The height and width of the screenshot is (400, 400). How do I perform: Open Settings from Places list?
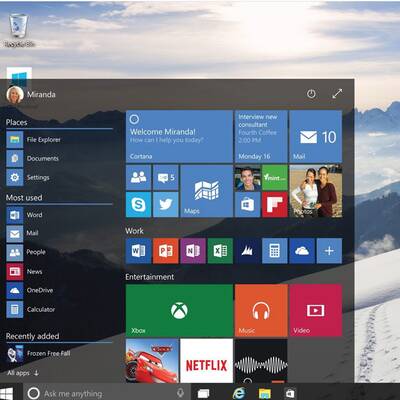point(28,177)
